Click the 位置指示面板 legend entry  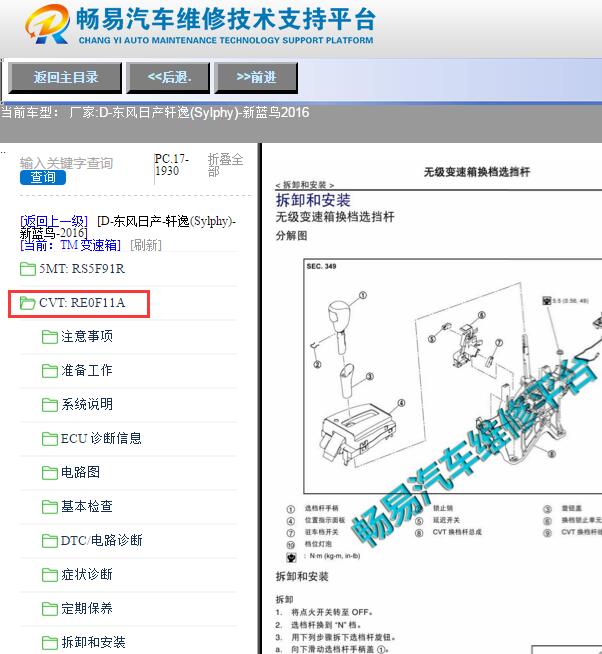[325, 520]
